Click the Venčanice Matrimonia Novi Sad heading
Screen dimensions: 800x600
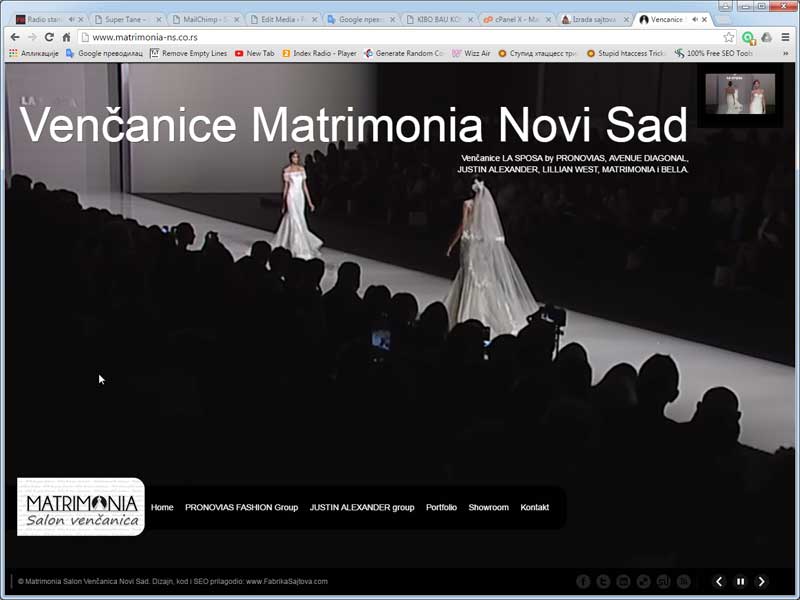[x=354, y=125]
